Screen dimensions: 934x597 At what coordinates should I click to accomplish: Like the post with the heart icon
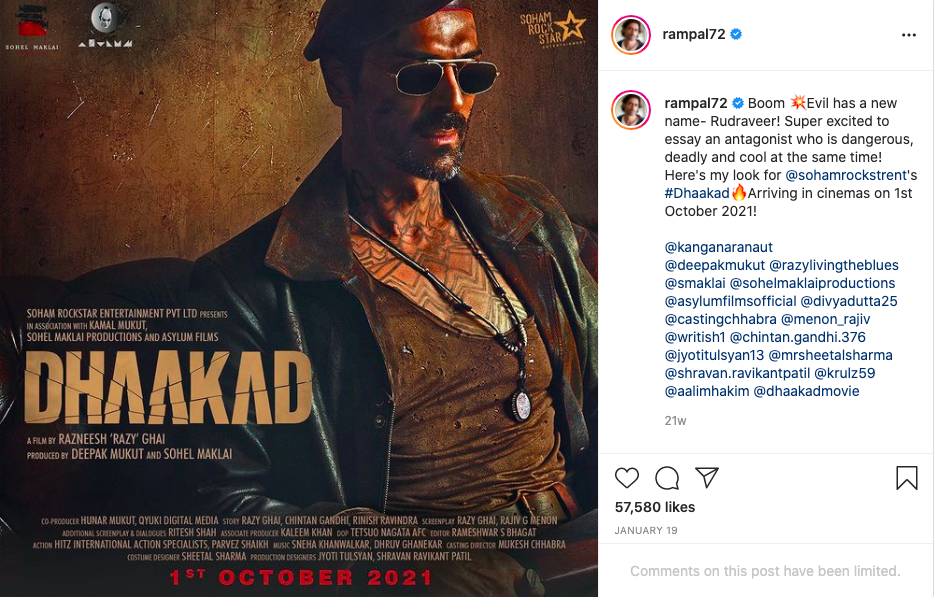[627, 478]
